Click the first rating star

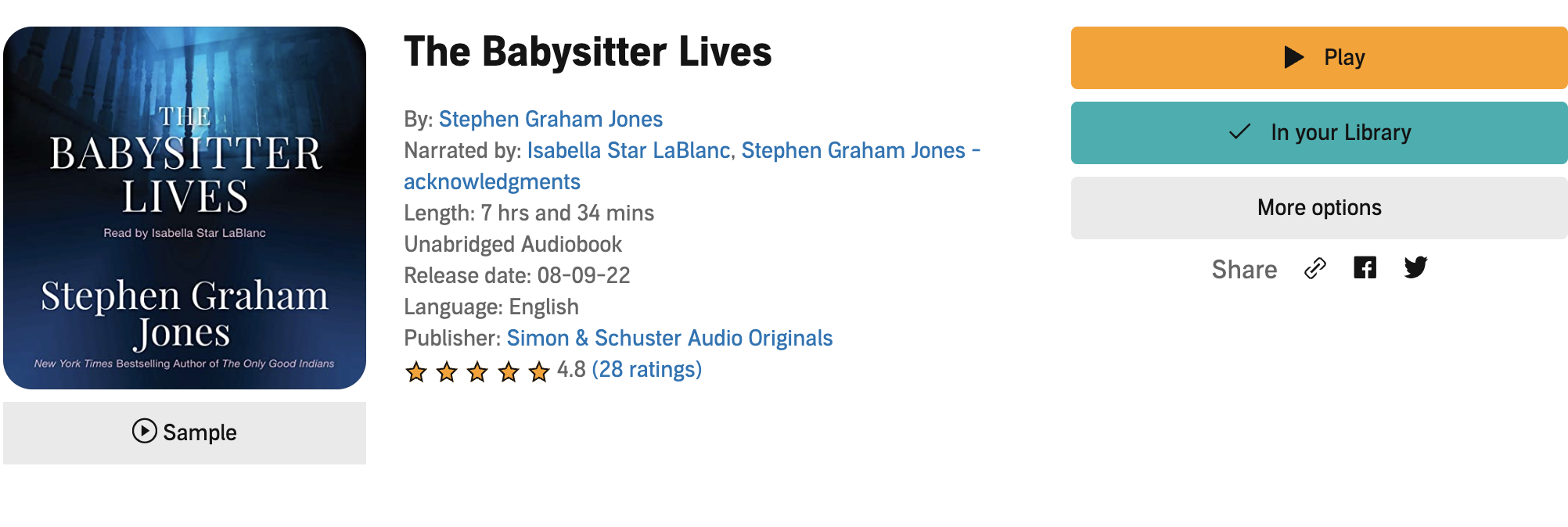point(416,371)
